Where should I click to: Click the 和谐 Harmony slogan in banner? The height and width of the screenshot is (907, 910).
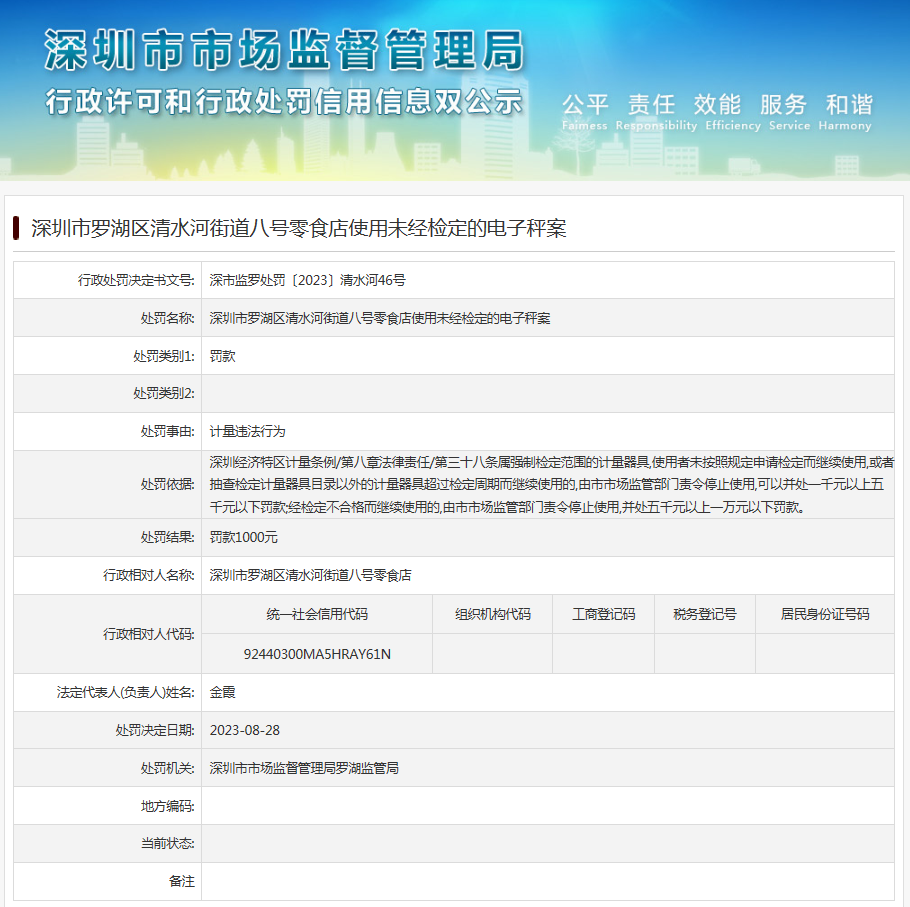click(848, 110)
